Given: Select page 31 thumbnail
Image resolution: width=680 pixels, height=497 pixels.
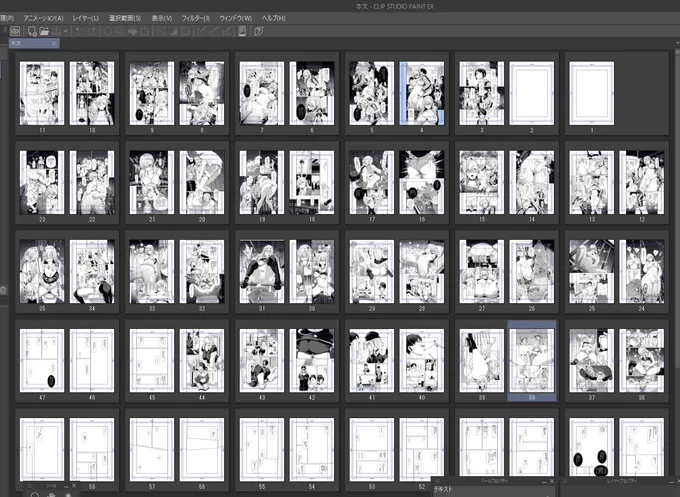Looking at the screenshot, I should point(262,271).
